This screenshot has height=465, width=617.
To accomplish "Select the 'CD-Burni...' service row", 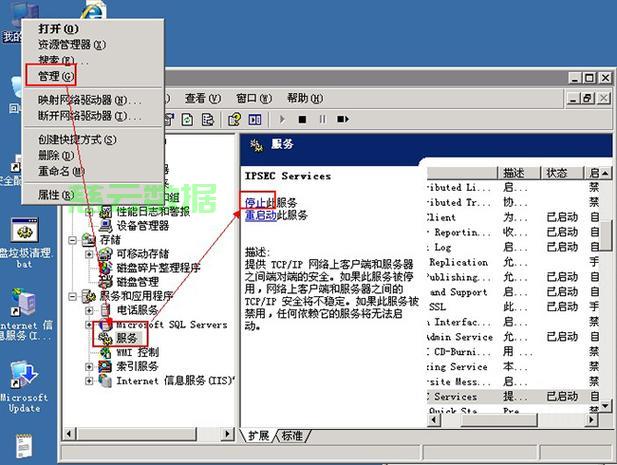I will pyautogui.click(x=513, y=351).
